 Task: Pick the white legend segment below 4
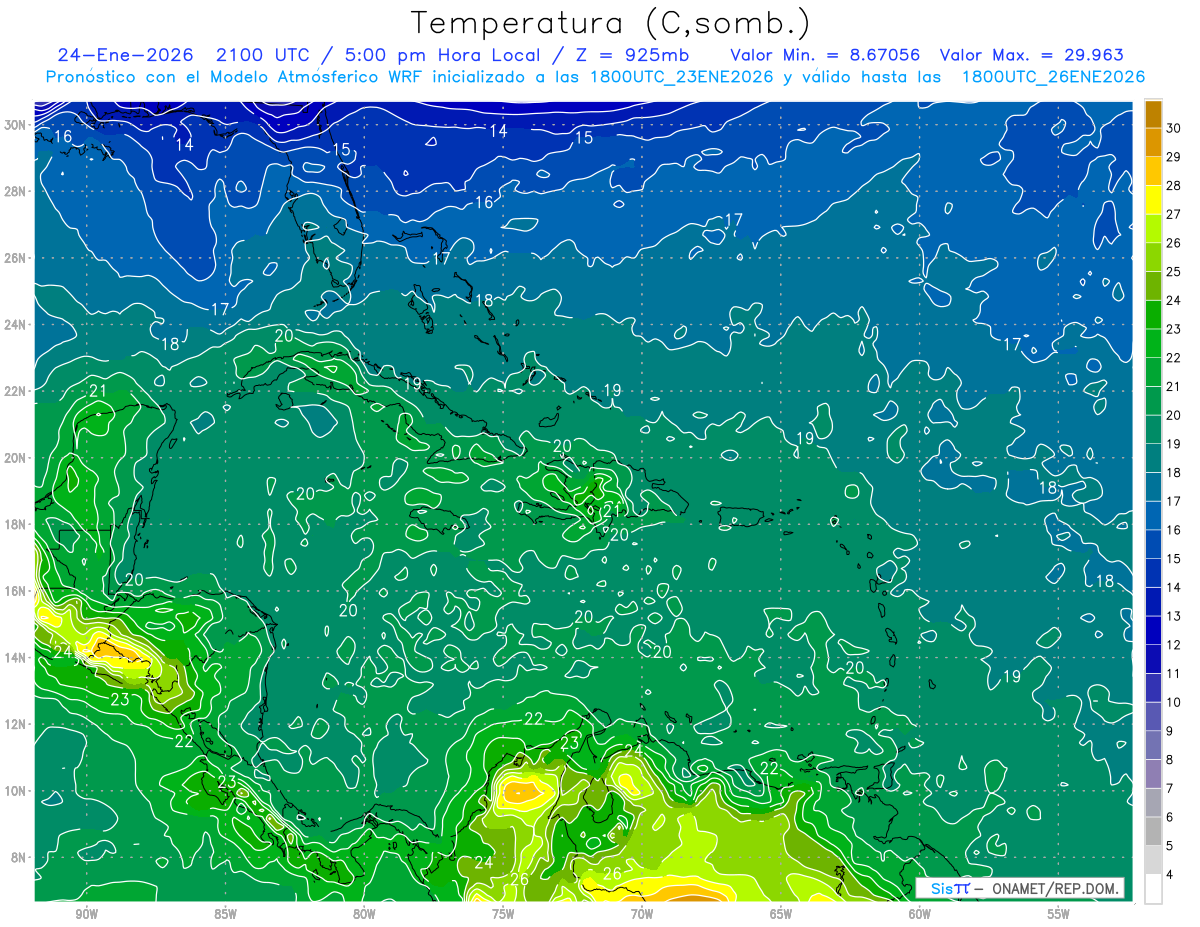(x=1153, y=888)
